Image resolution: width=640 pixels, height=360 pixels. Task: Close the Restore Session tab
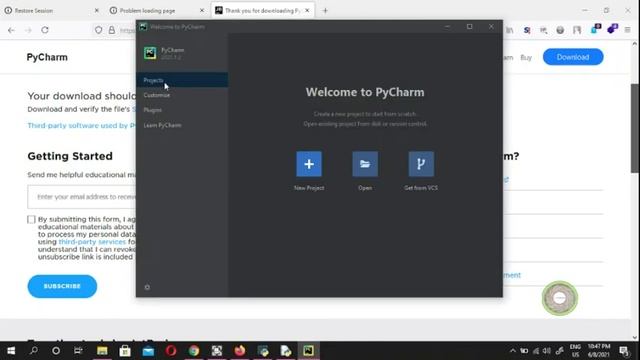click(97, 11)
